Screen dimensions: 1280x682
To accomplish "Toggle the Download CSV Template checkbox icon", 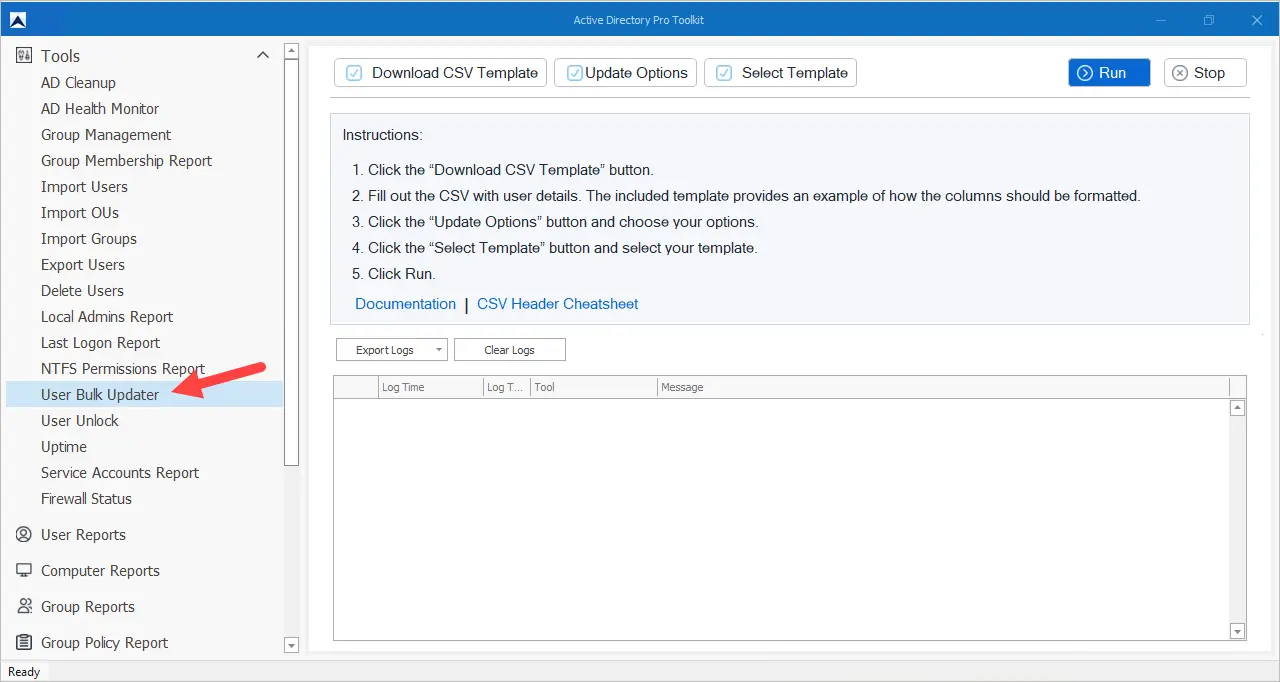I will coord(354,73).
